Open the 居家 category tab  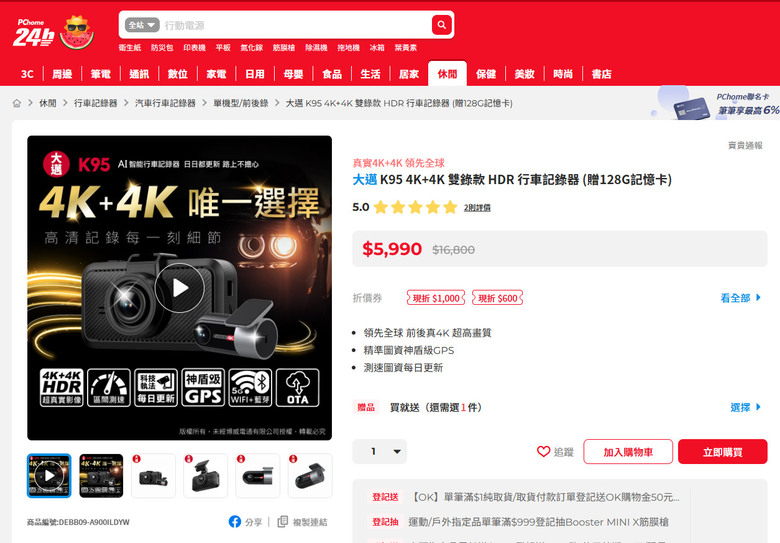(409, 74)
